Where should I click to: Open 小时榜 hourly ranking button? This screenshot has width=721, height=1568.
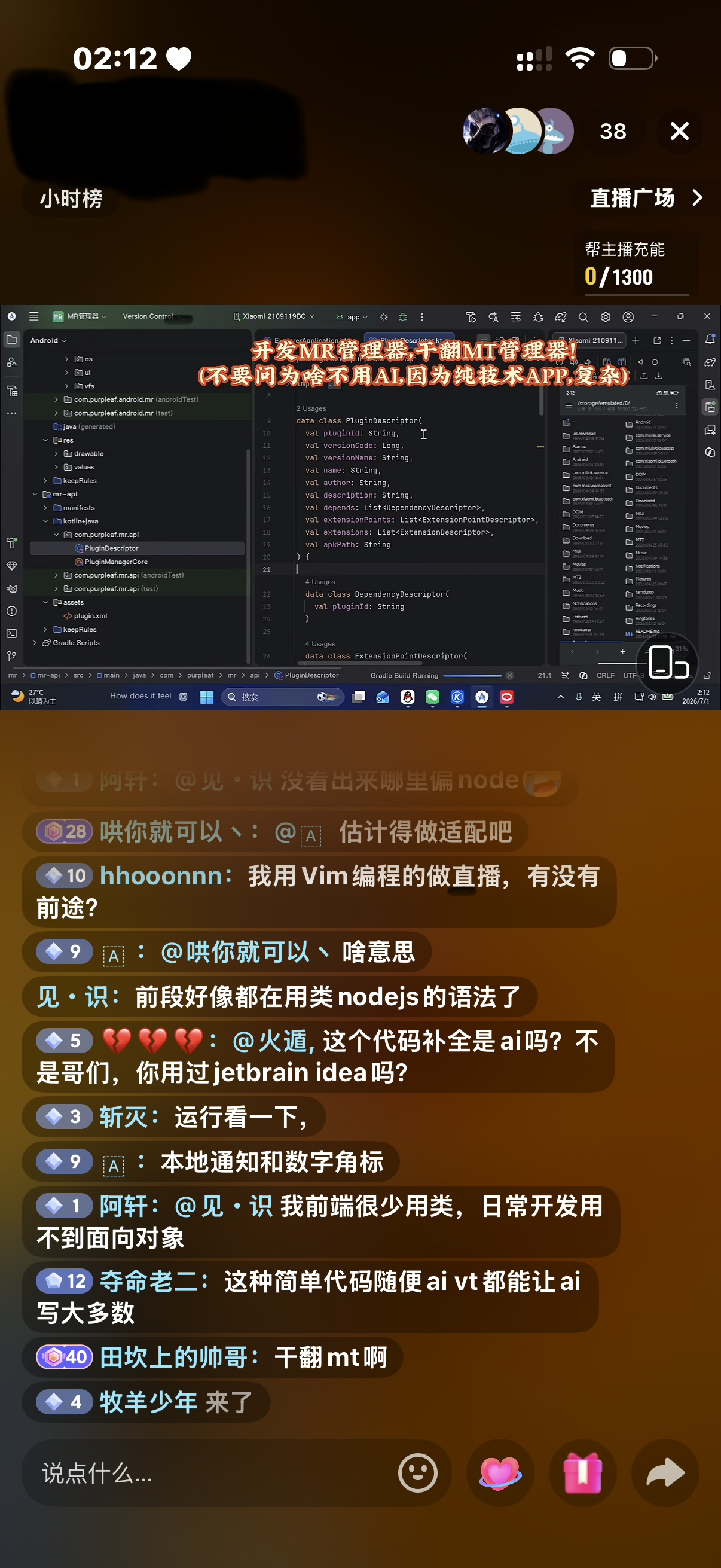71,199
